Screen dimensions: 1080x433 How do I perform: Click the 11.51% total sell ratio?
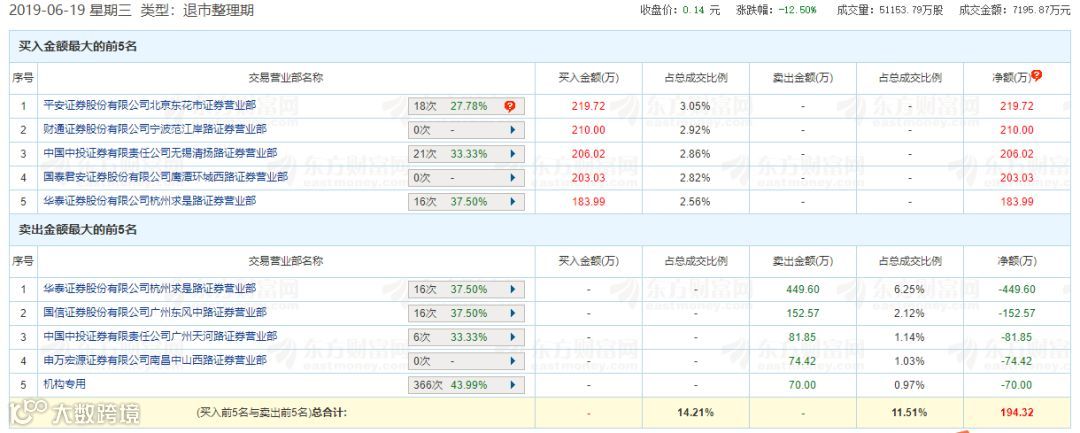point(910,412)
